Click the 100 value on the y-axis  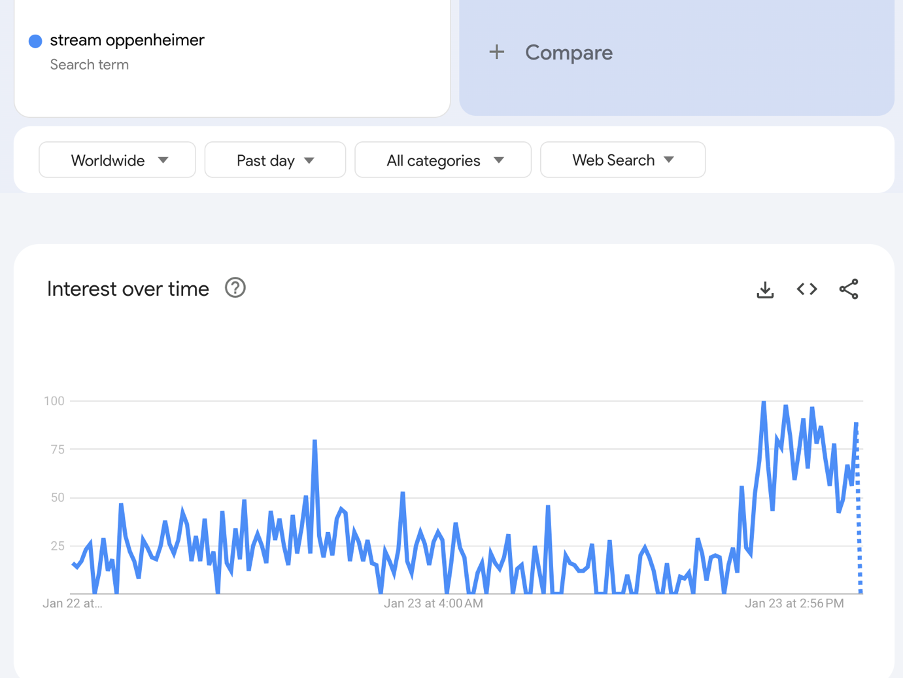54,401
